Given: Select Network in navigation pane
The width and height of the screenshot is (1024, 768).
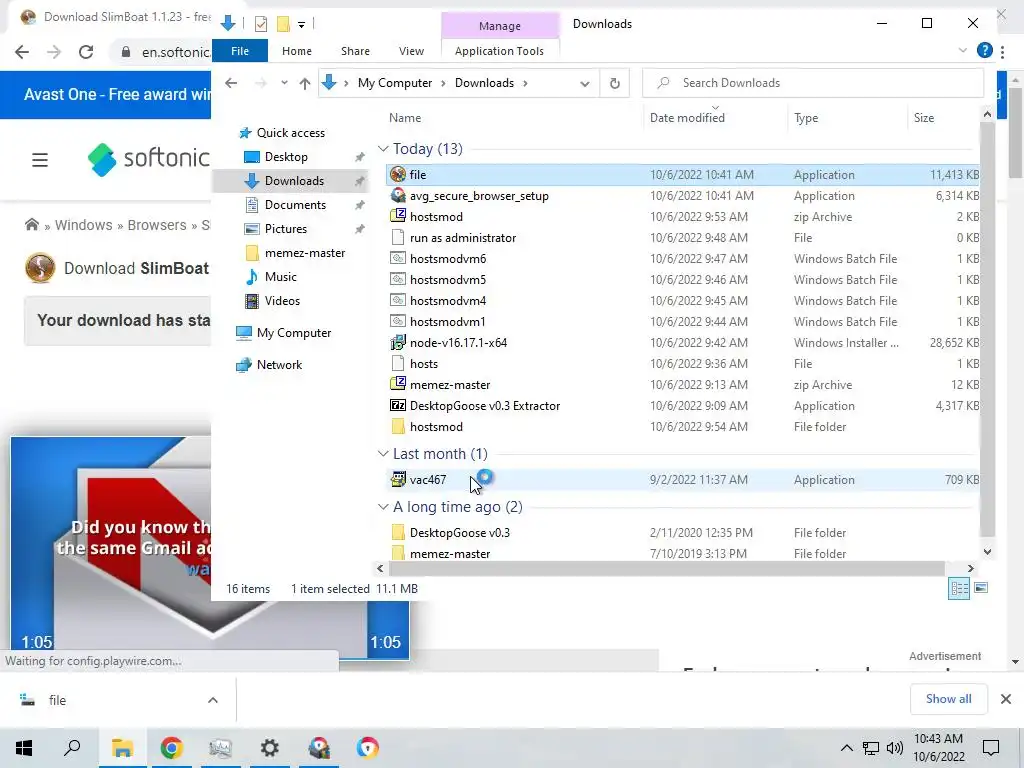Looking at the screenshot, I should pyautogui.click(x=279, y=365).
